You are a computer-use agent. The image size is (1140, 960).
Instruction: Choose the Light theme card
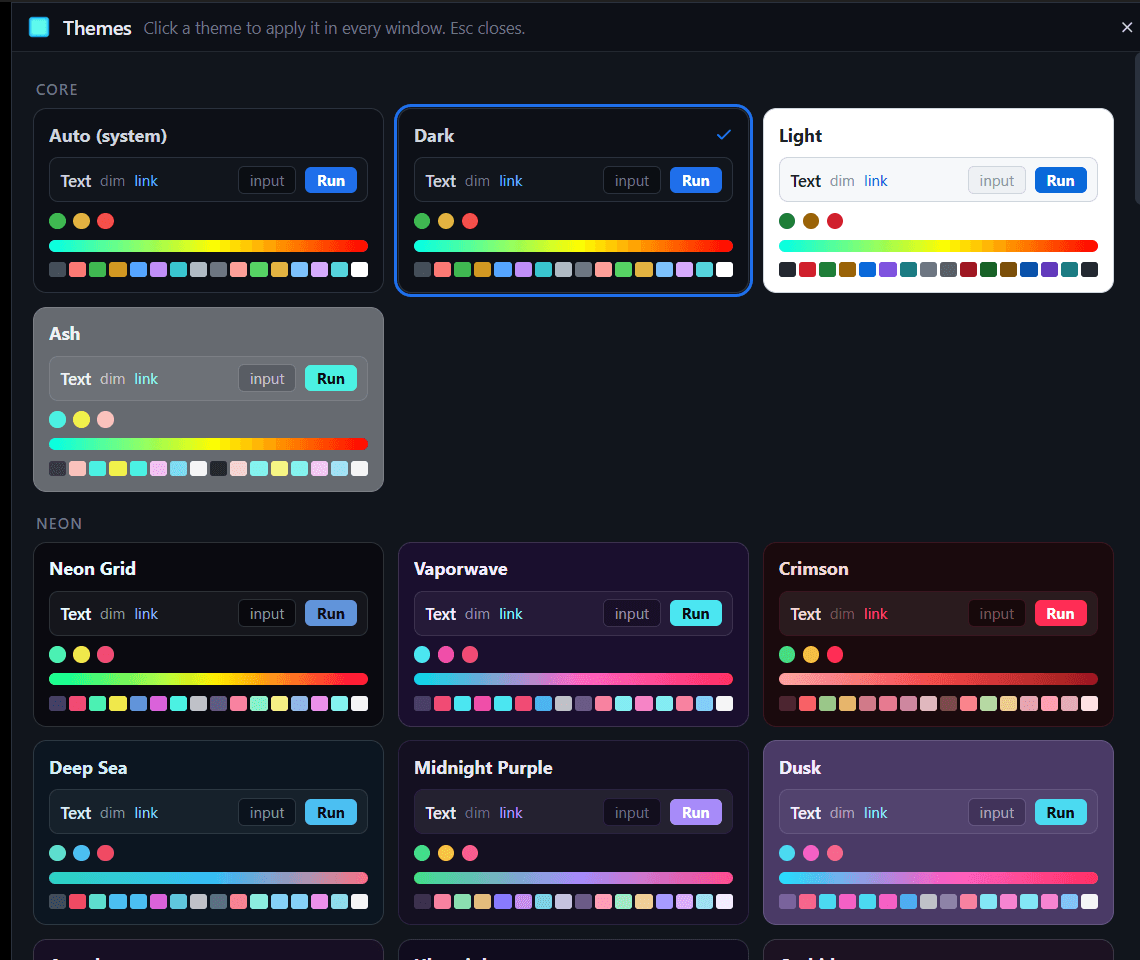[x=938, y=201]
